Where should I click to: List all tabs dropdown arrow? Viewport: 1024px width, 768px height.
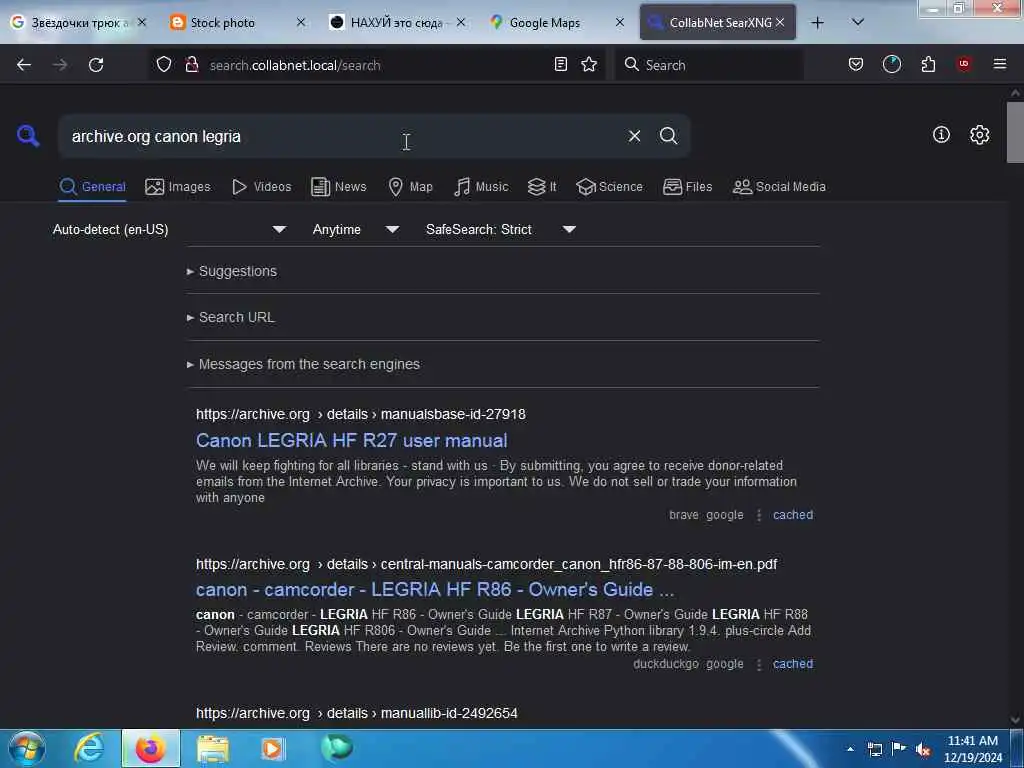click(x=858, y=22)
